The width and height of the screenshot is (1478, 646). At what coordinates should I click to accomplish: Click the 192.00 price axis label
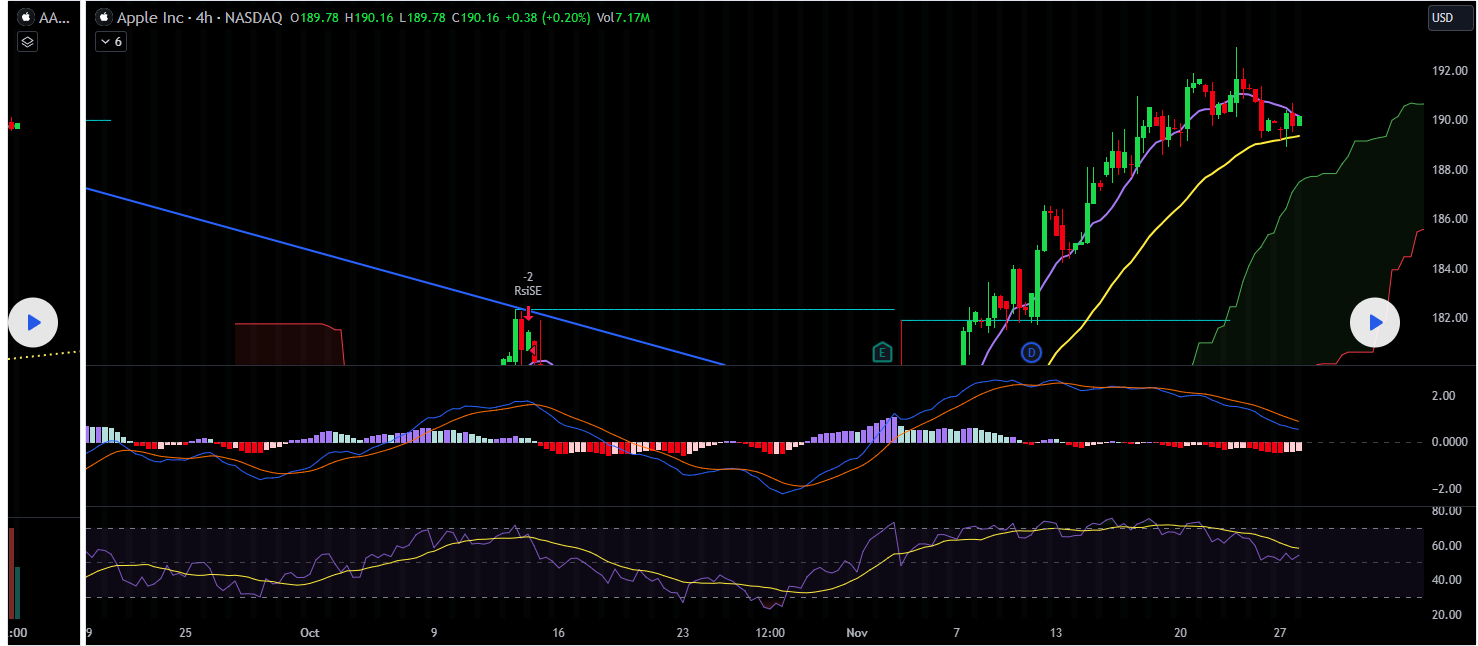(x=1448, y=71)
